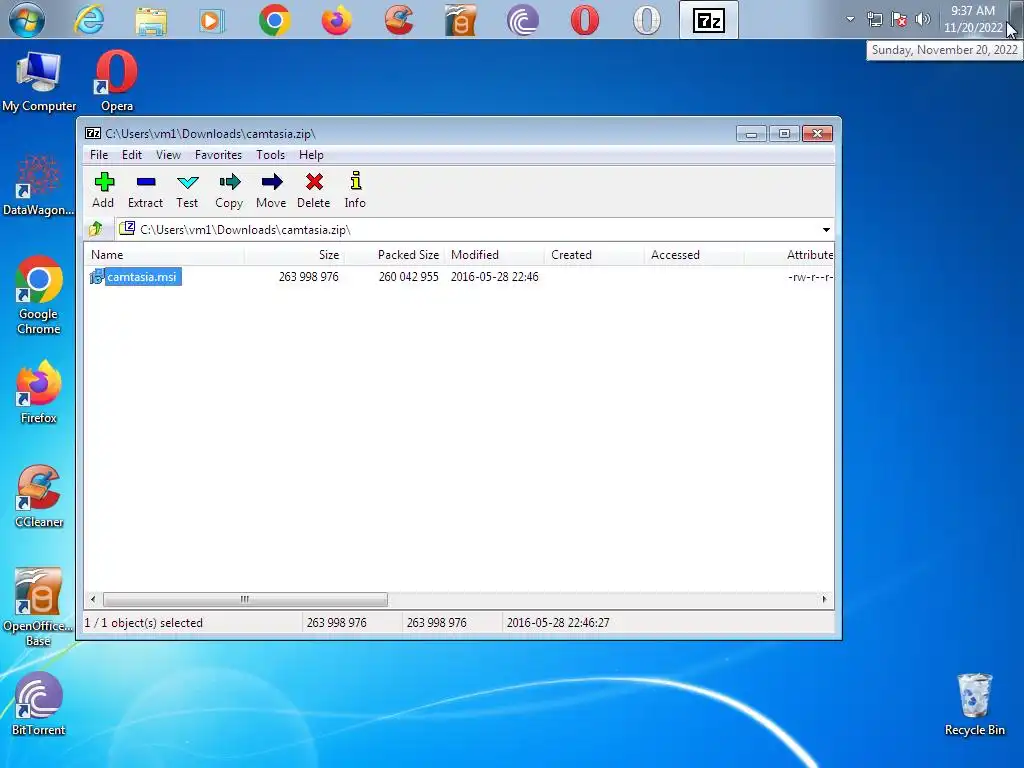Click the white Opera taskbar icon
The height and width of the screenshot is (768, 1024).
click(647, 20)
